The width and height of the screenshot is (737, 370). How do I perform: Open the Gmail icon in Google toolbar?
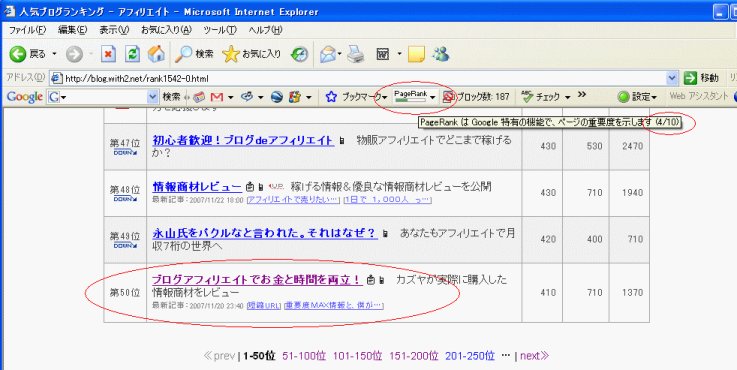(217, 97)
